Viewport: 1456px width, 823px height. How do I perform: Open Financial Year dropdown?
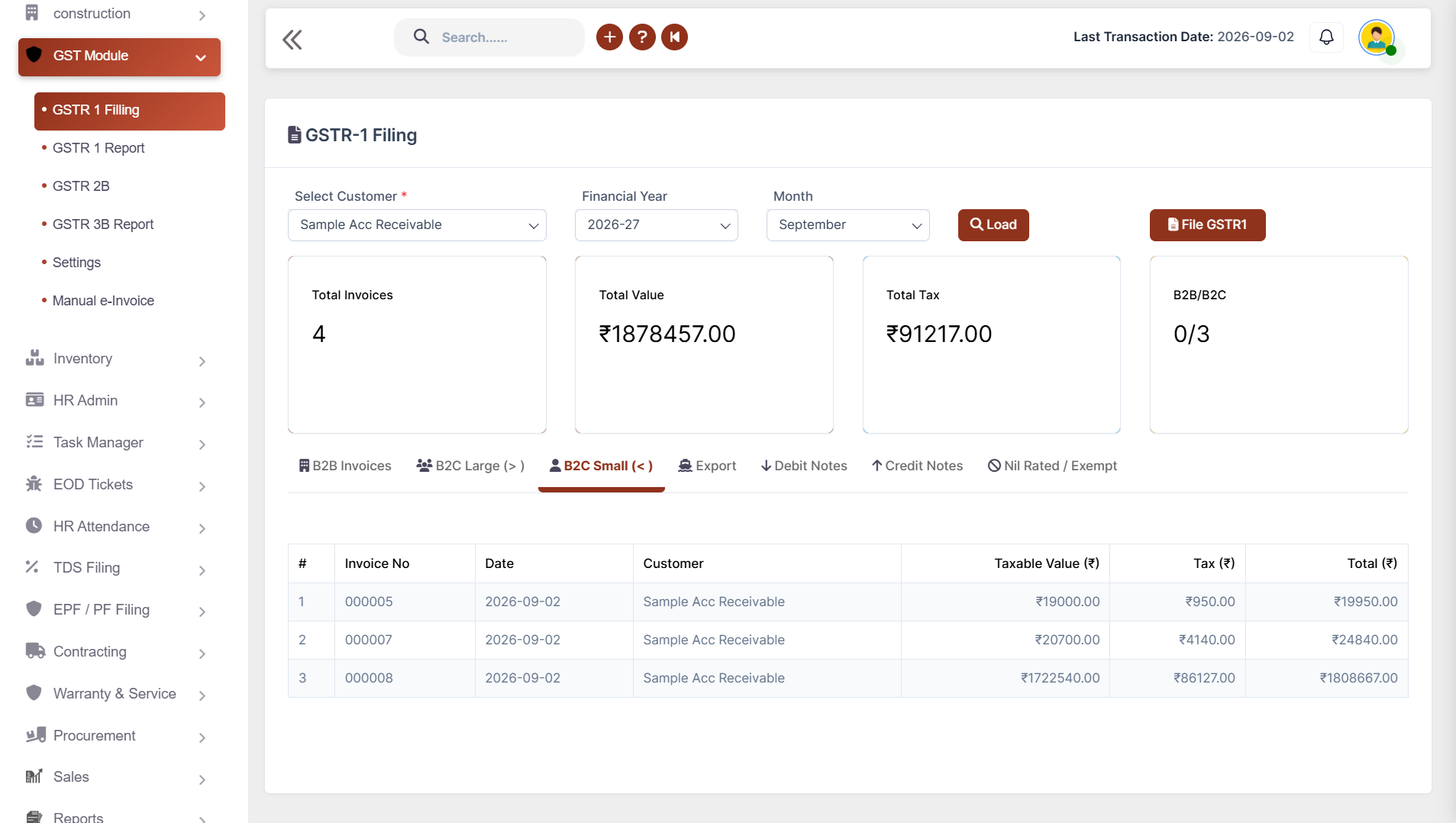click(x=657, y=225)
